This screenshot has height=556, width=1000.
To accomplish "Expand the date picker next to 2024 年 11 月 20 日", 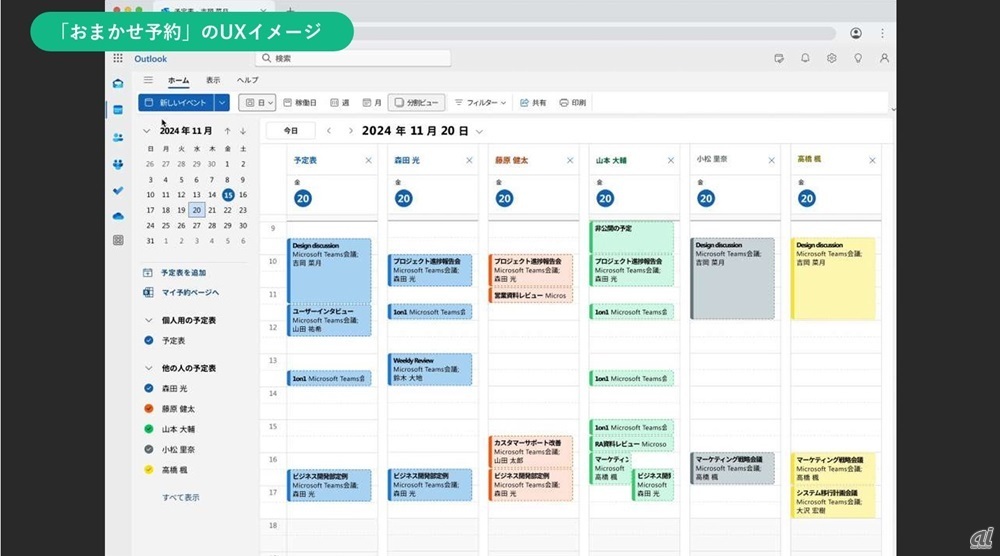I will pyautogui.click(x=480, y=131).
